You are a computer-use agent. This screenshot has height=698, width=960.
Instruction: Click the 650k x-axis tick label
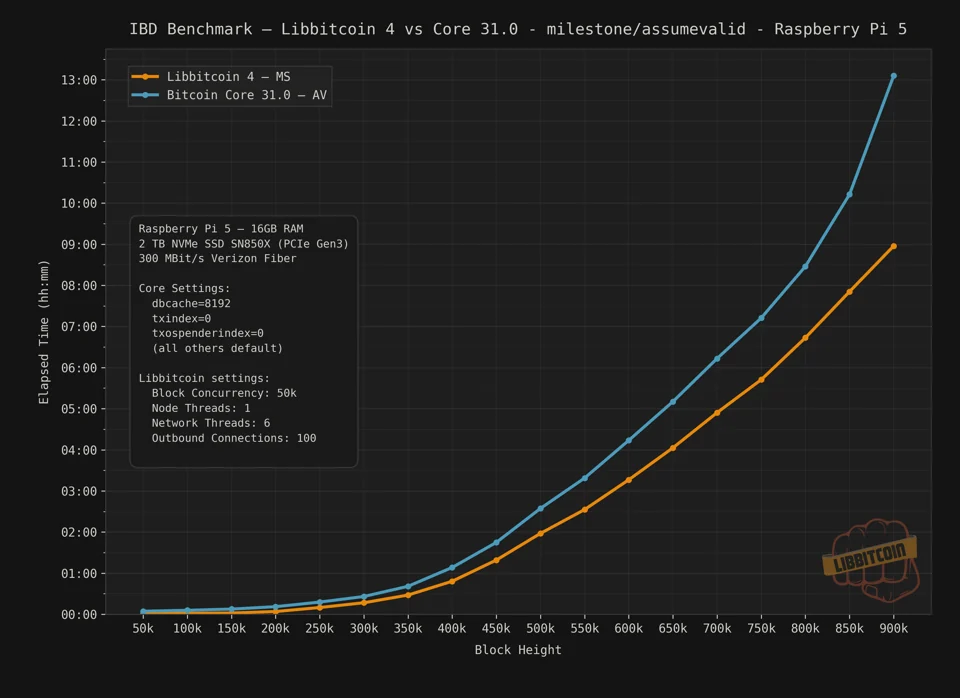[x=673, y=629]
